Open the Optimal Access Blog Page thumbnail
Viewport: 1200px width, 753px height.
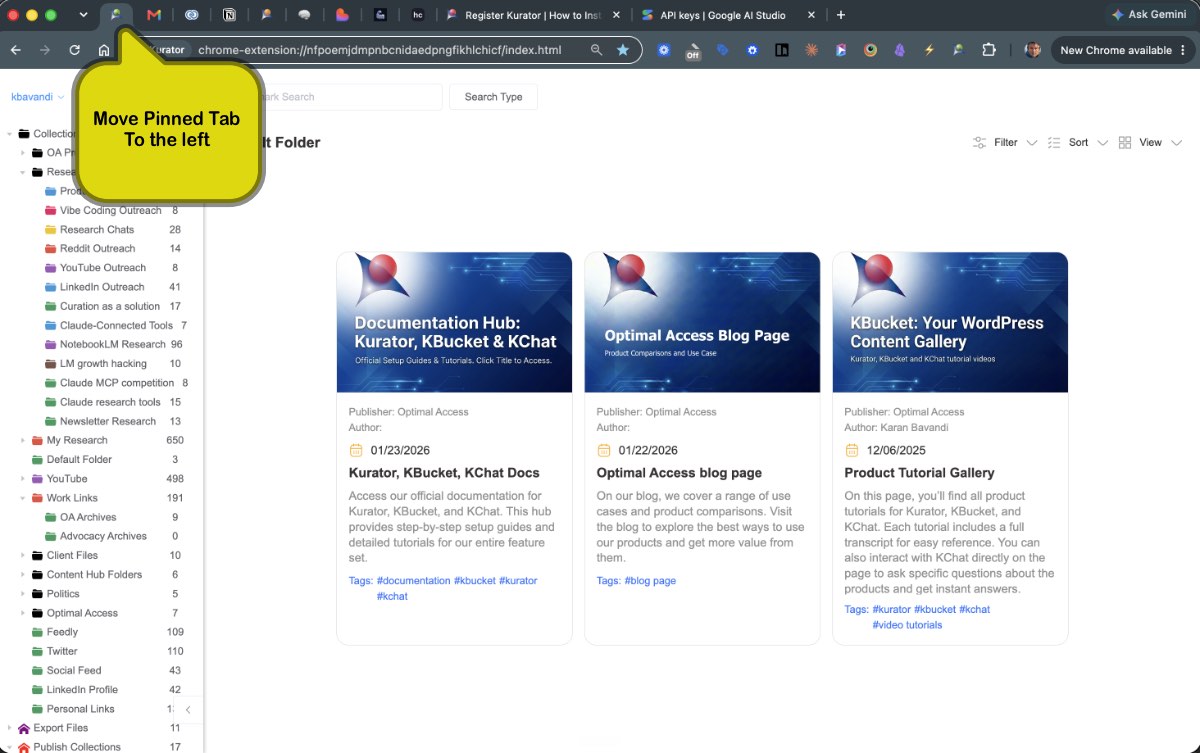(702, 322)
